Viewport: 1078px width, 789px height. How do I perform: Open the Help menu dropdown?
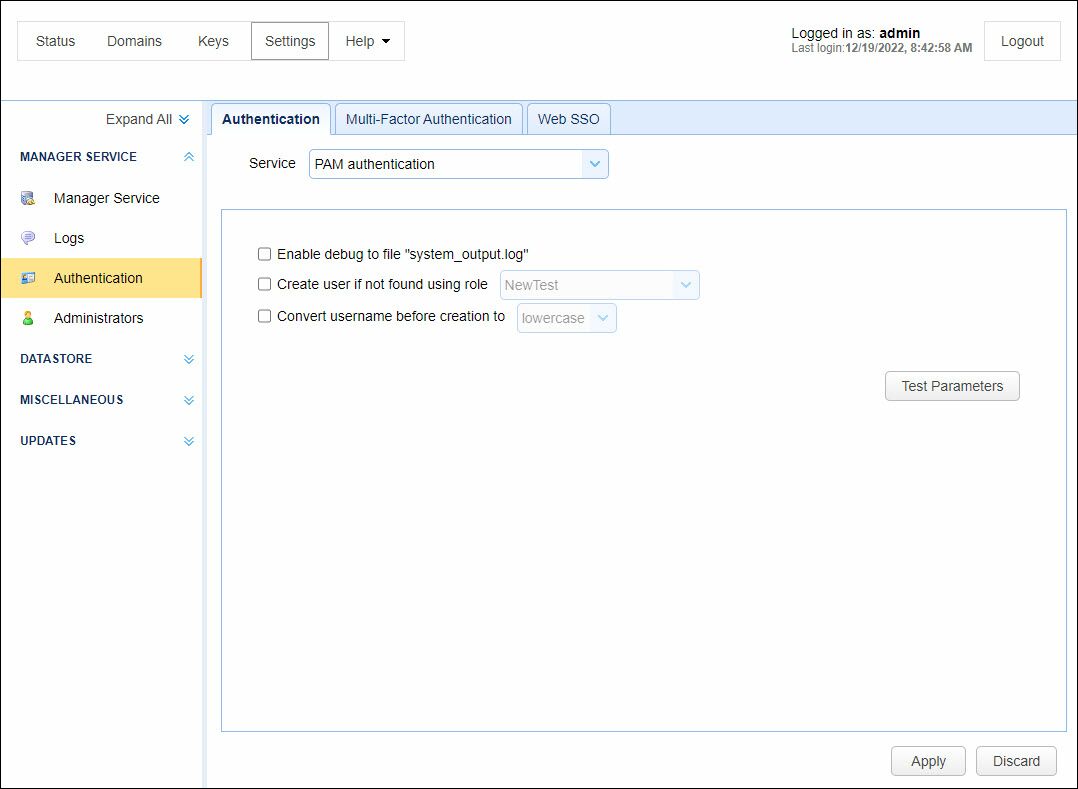[367, 41]
